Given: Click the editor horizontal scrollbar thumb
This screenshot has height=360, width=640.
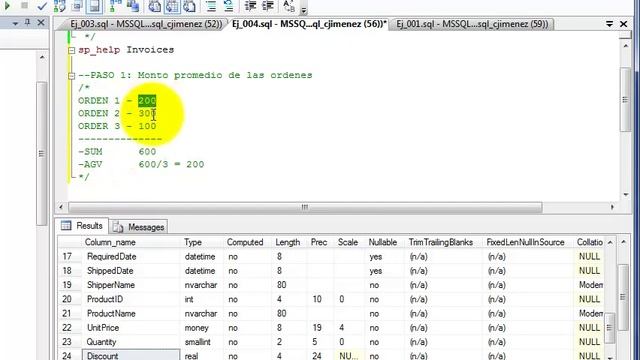Looking at the screenshot, I should pos(305,207).
